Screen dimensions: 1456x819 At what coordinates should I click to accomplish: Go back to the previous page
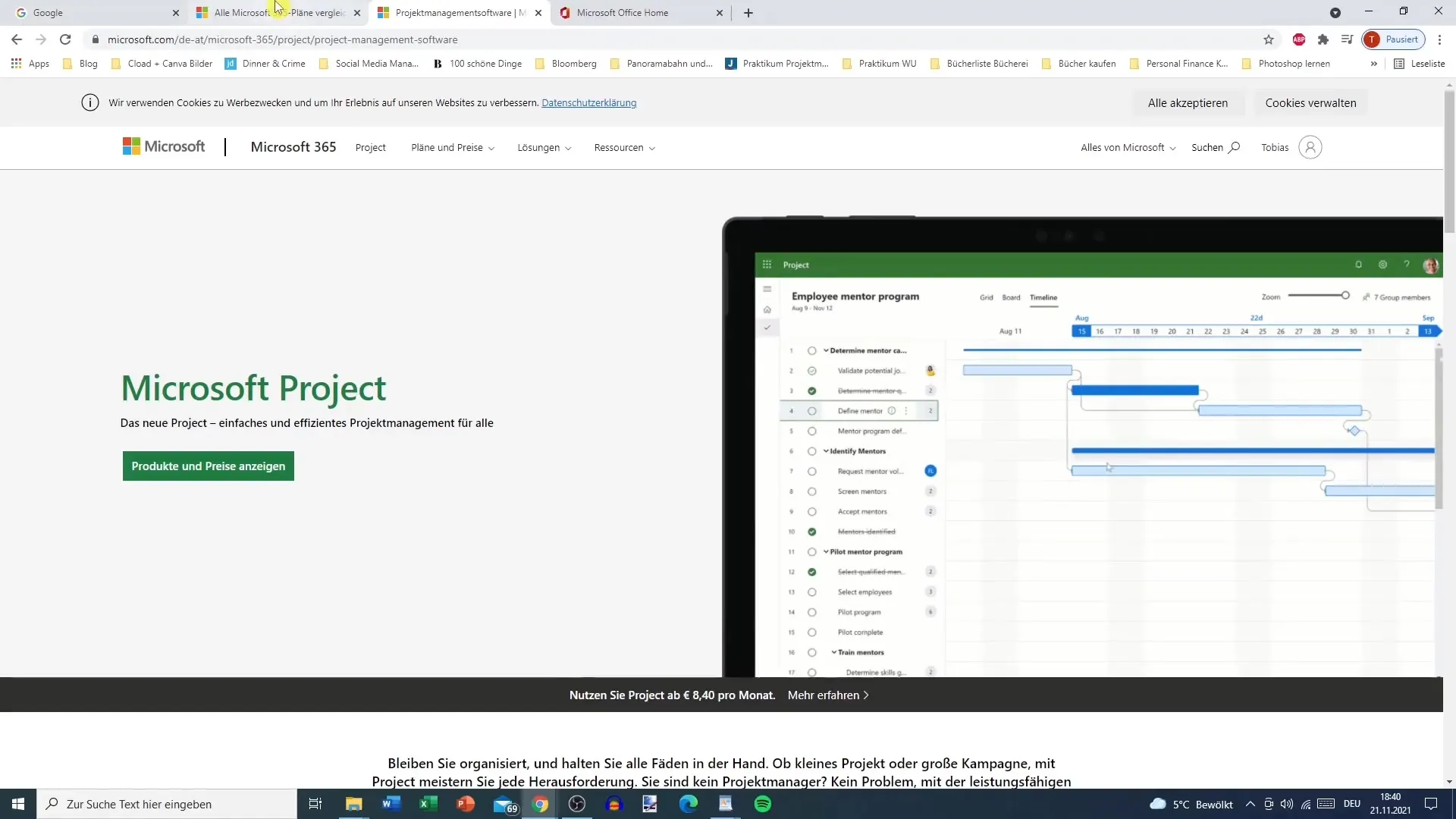[x=17, y=39]
